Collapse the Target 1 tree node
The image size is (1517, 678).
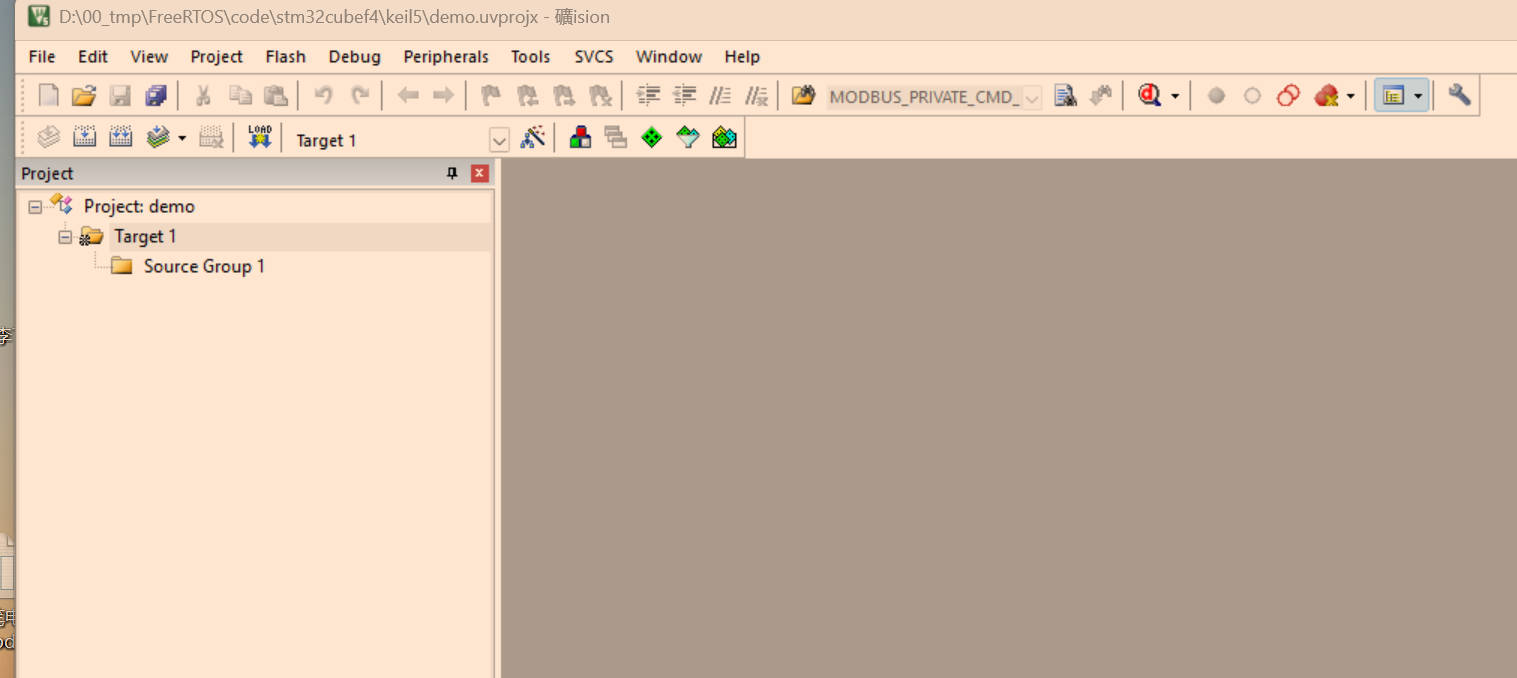[x=66, y=237]
